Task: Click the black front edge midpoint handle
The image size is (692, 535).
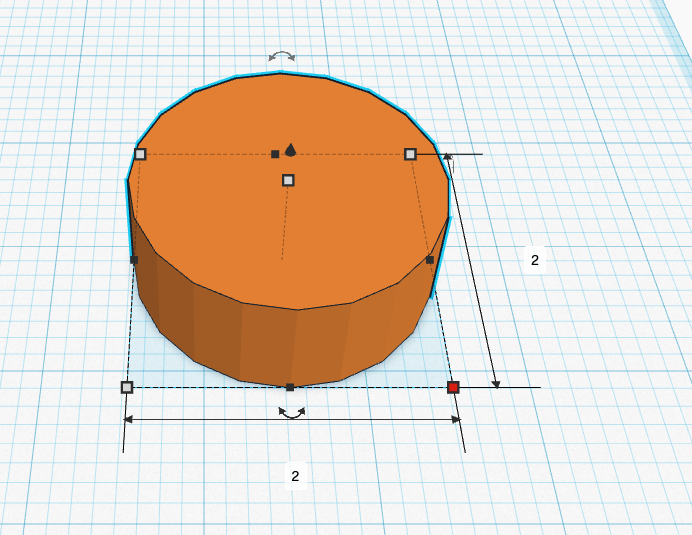Action: (x=290, y=387)
